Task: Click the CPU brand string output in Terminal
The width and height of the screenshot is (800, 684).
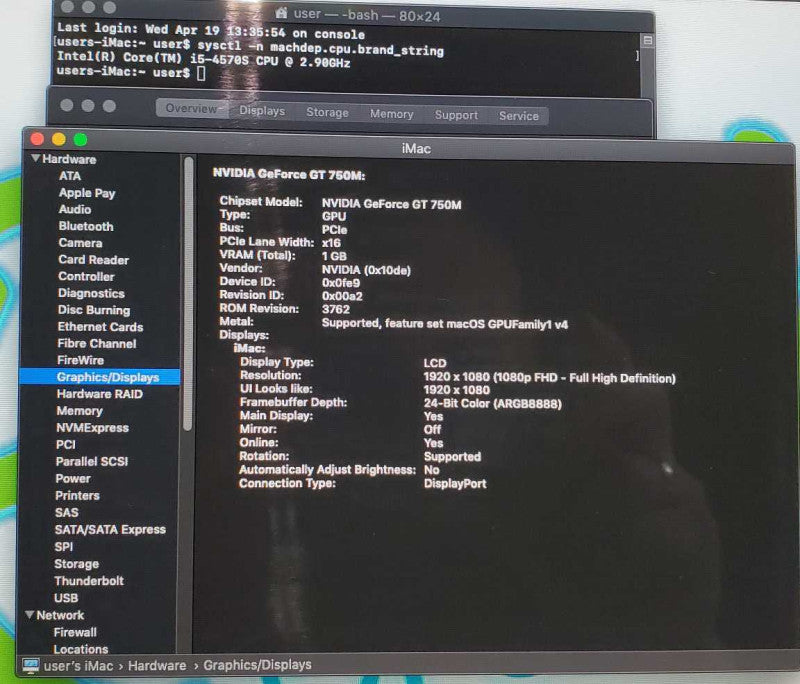Action: coord(204,59)
